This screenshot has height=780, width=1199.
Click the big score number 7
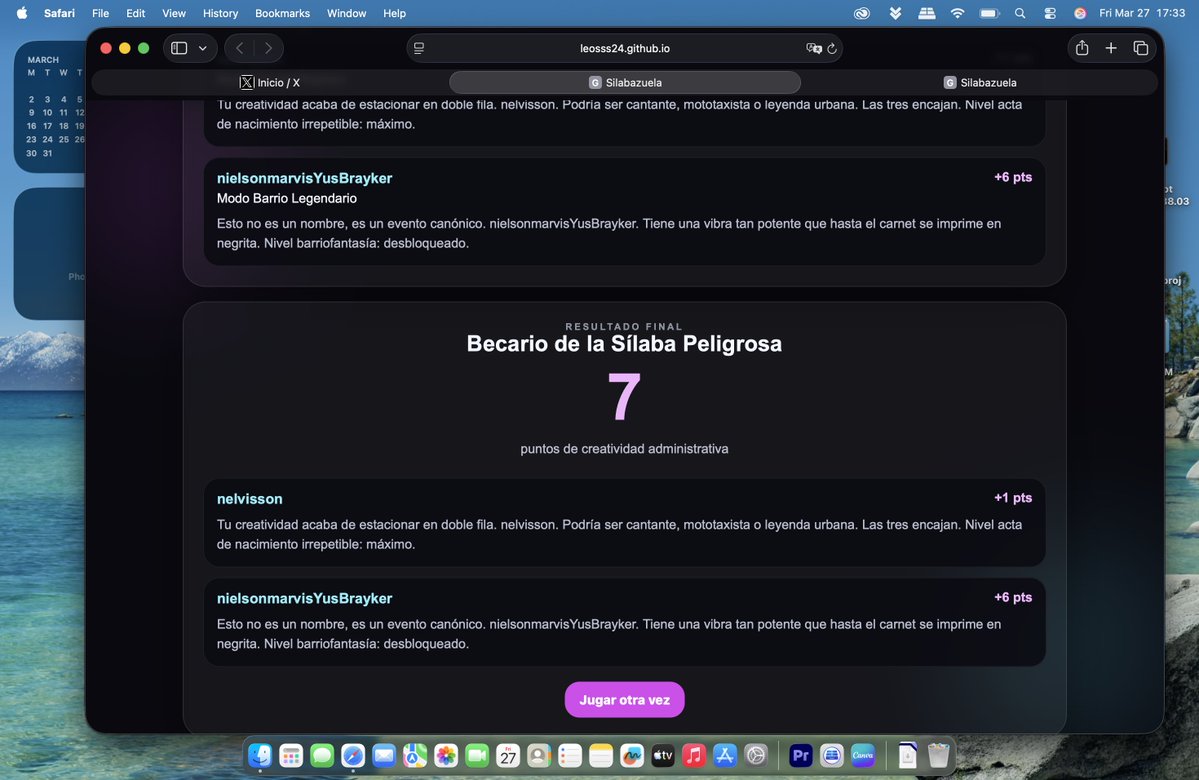[624, 396]
